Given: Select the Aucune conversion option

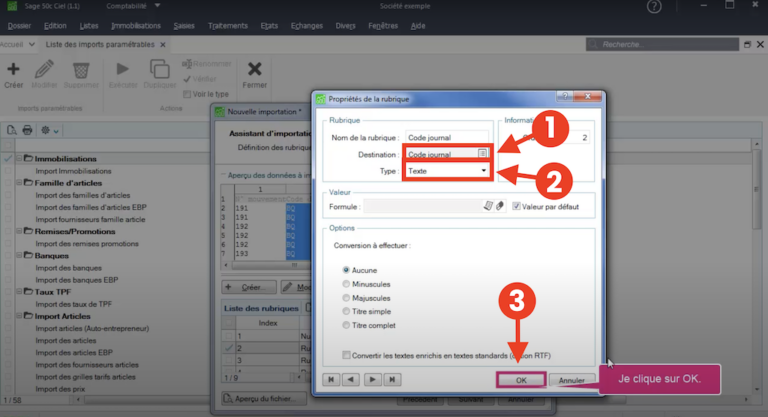Looking at the screenshot, I should tap(346, 270).
